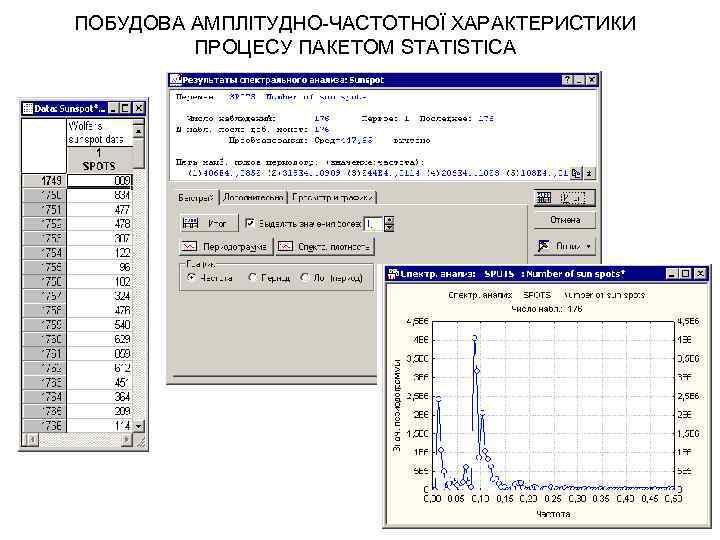This screenshot has height=540, width=720.
Task: Click the expand icon at the summary box's end
Action: [589, 174]
